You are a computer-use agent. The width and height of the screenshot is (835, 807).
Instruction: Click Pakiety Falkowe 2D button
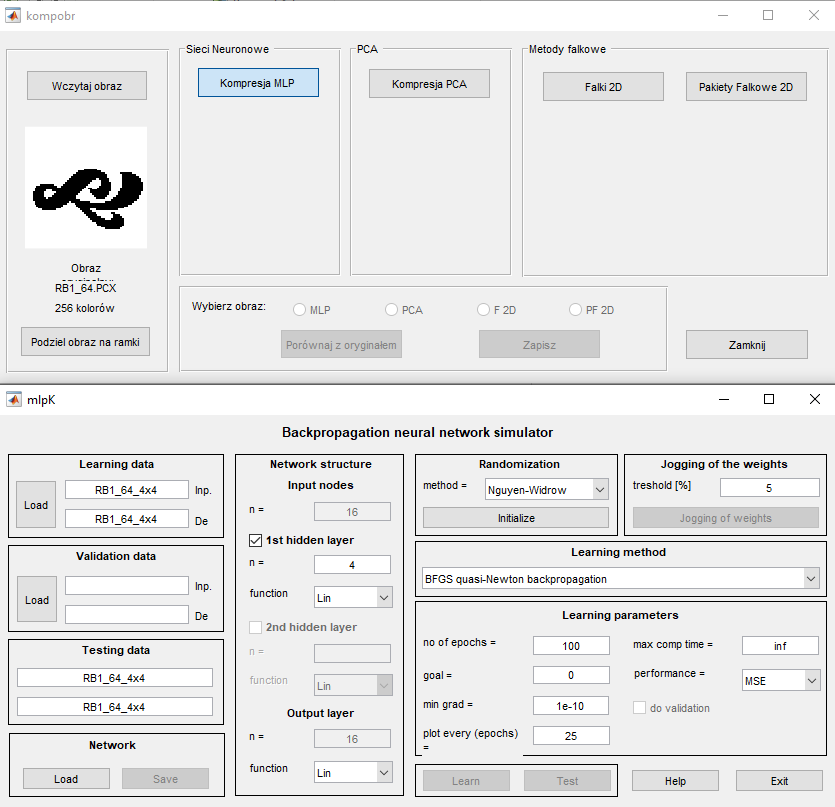tap(746, 87)
